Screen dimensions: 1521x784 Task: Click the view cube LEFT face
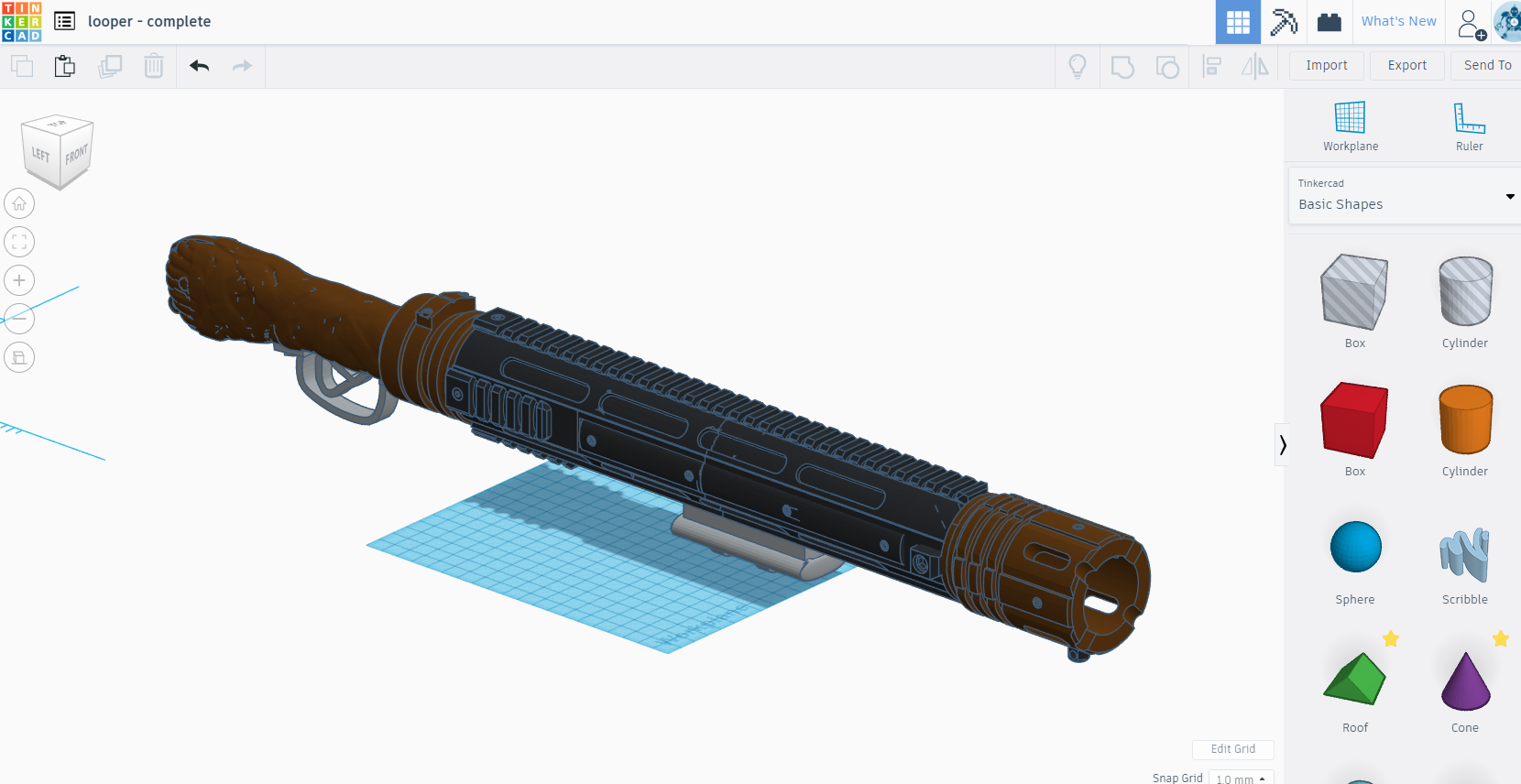click(41, 156)
